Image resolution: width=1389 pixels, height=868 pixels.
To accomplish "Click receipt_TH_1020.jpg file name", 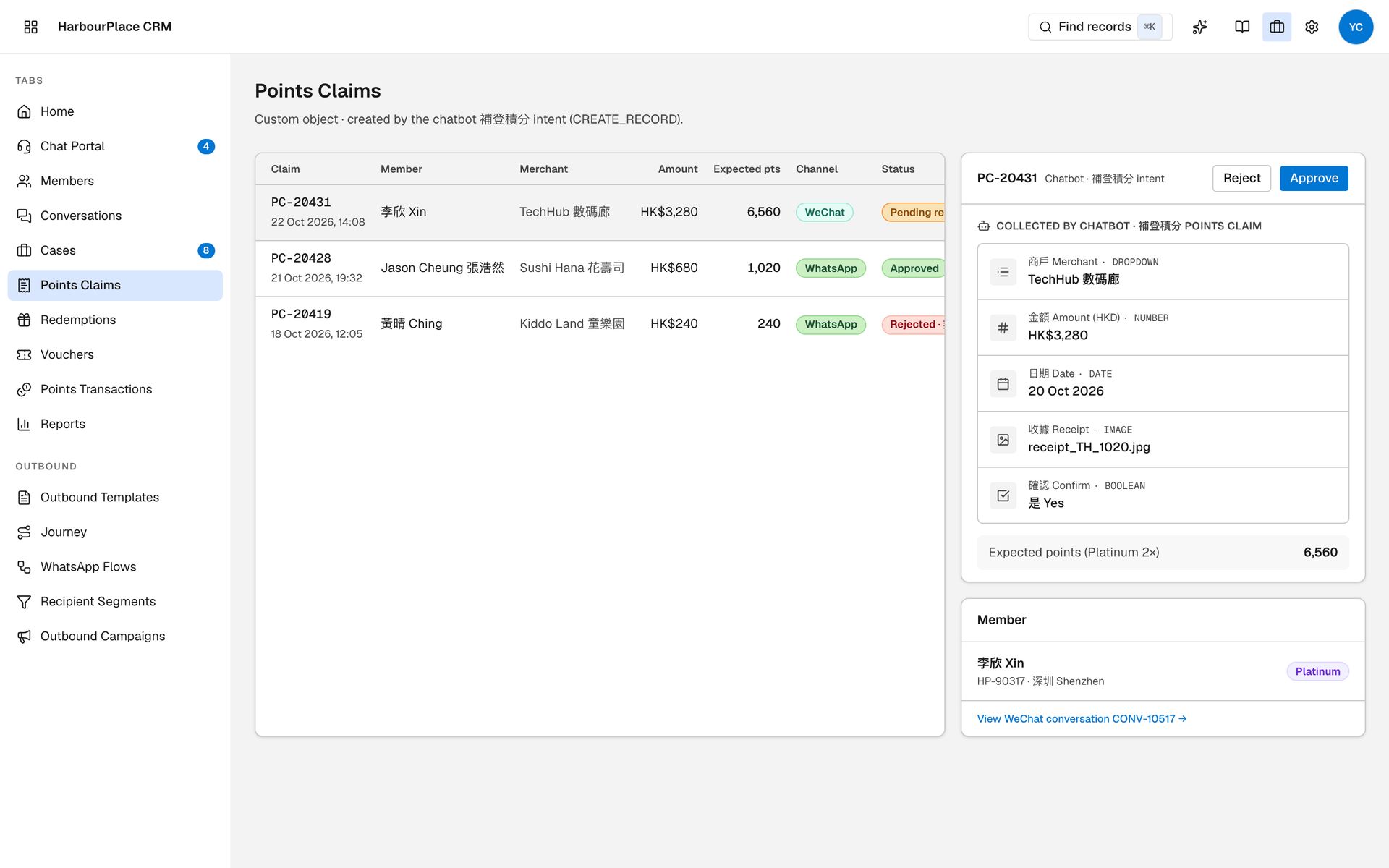I will click(1089, 447).
